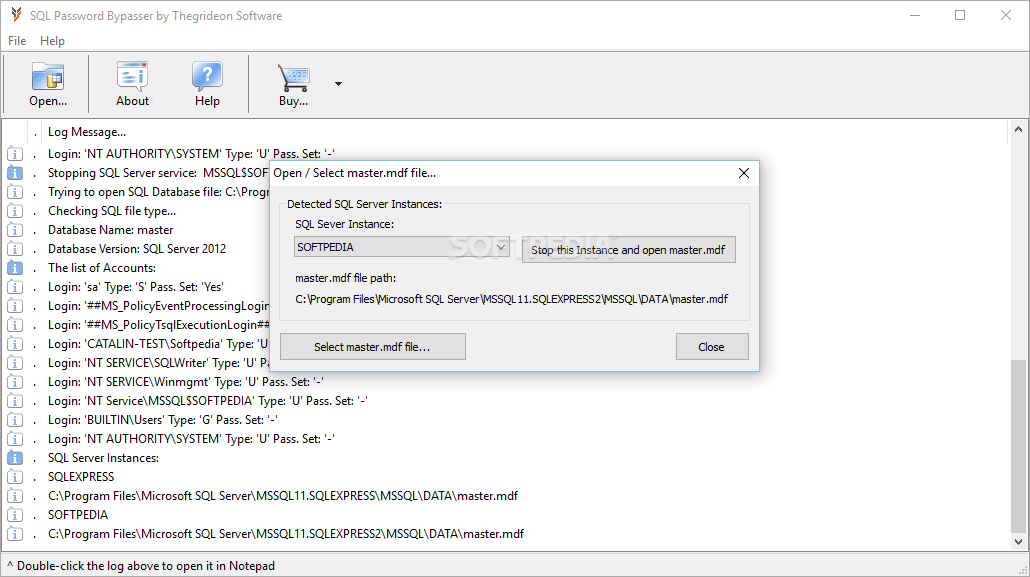
Task: Click info icon beside SOFTPEDIA log row
Action: (14, 515)
